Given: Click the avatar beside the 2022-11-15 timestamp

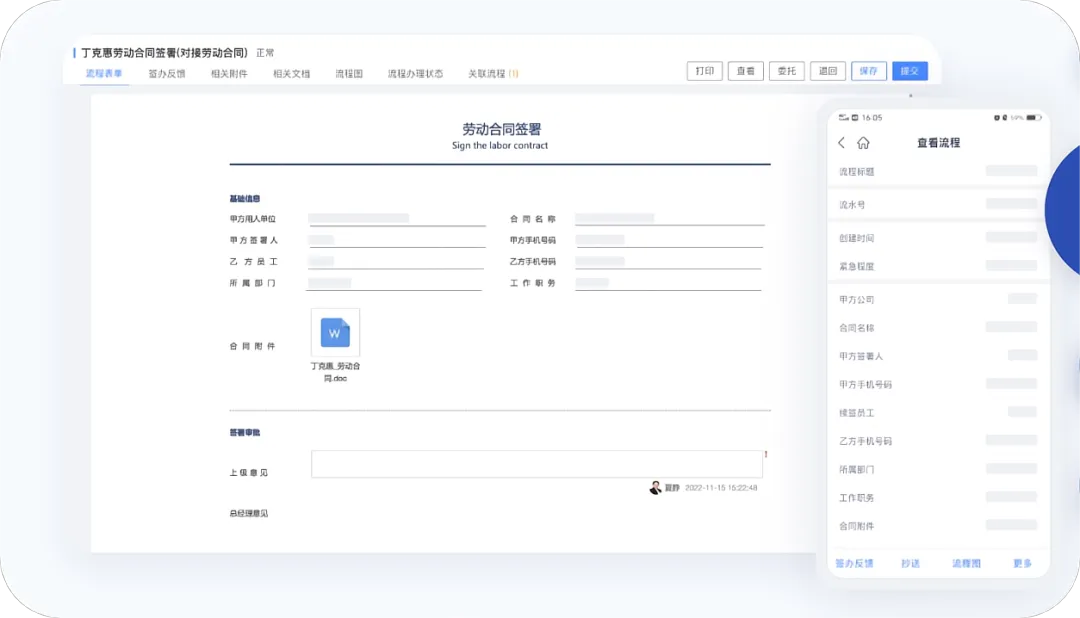Looking at the screenshot, I should click(x=655, y=488).
